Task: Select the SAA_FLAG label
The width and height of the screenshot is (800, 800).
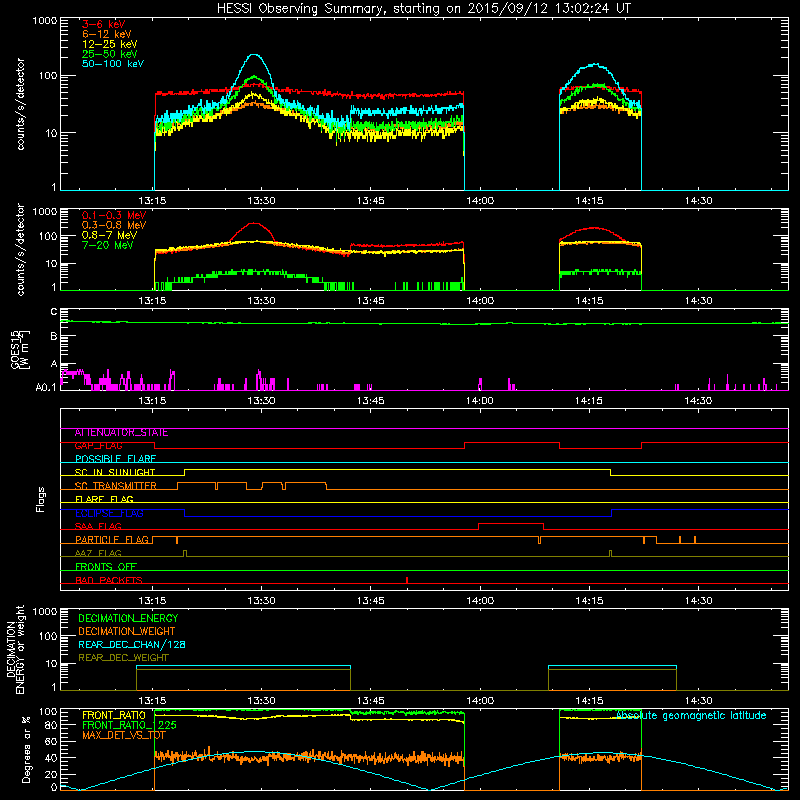Action: [x=98, y=527]
